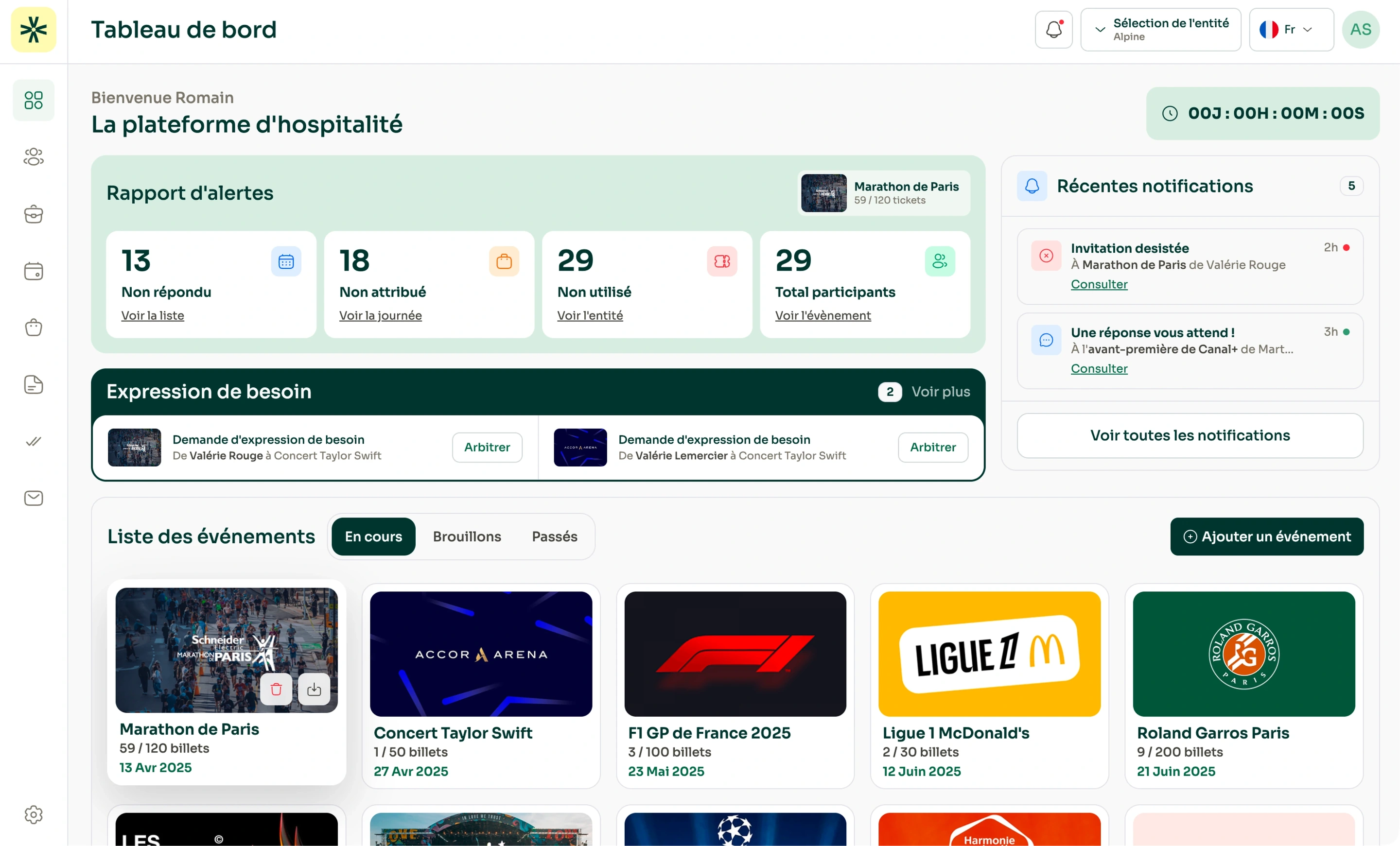The height and width of the screenshot is (846, 1400).
Task: Switch to the Brouillons tab
Action: coord(467,536)
